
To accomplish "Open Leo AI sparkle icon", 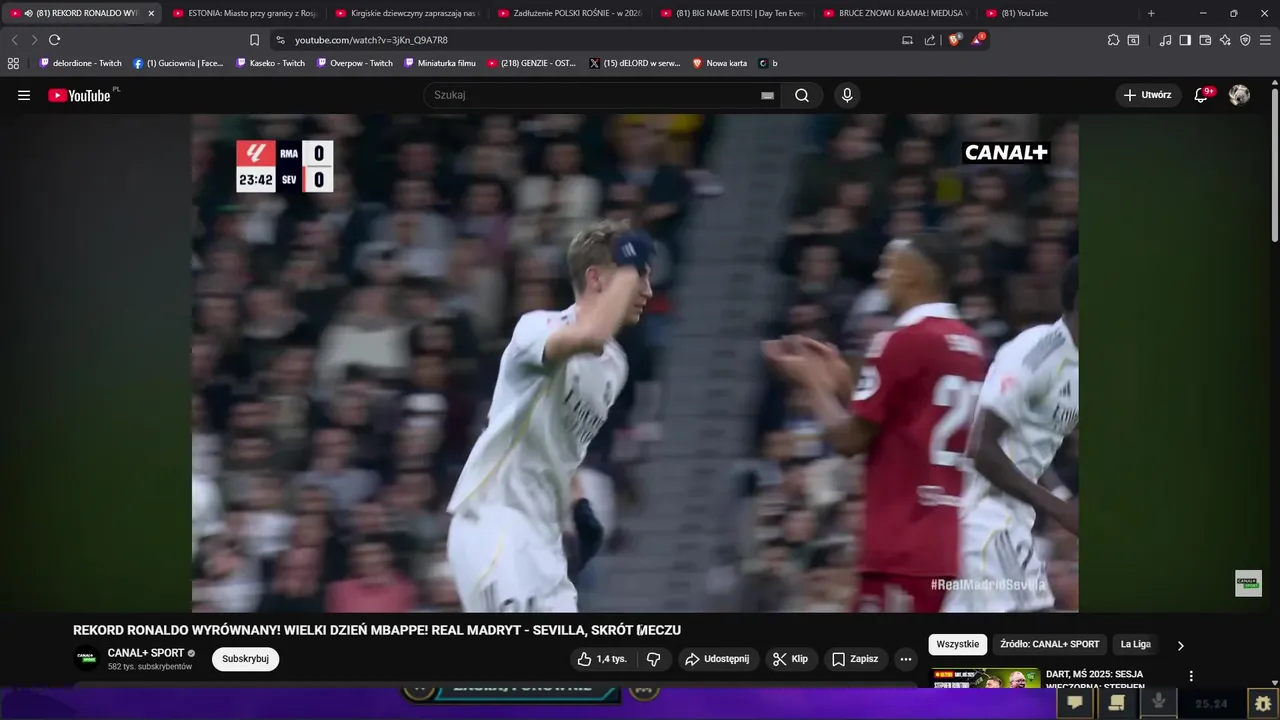I will pos(1225,40).
